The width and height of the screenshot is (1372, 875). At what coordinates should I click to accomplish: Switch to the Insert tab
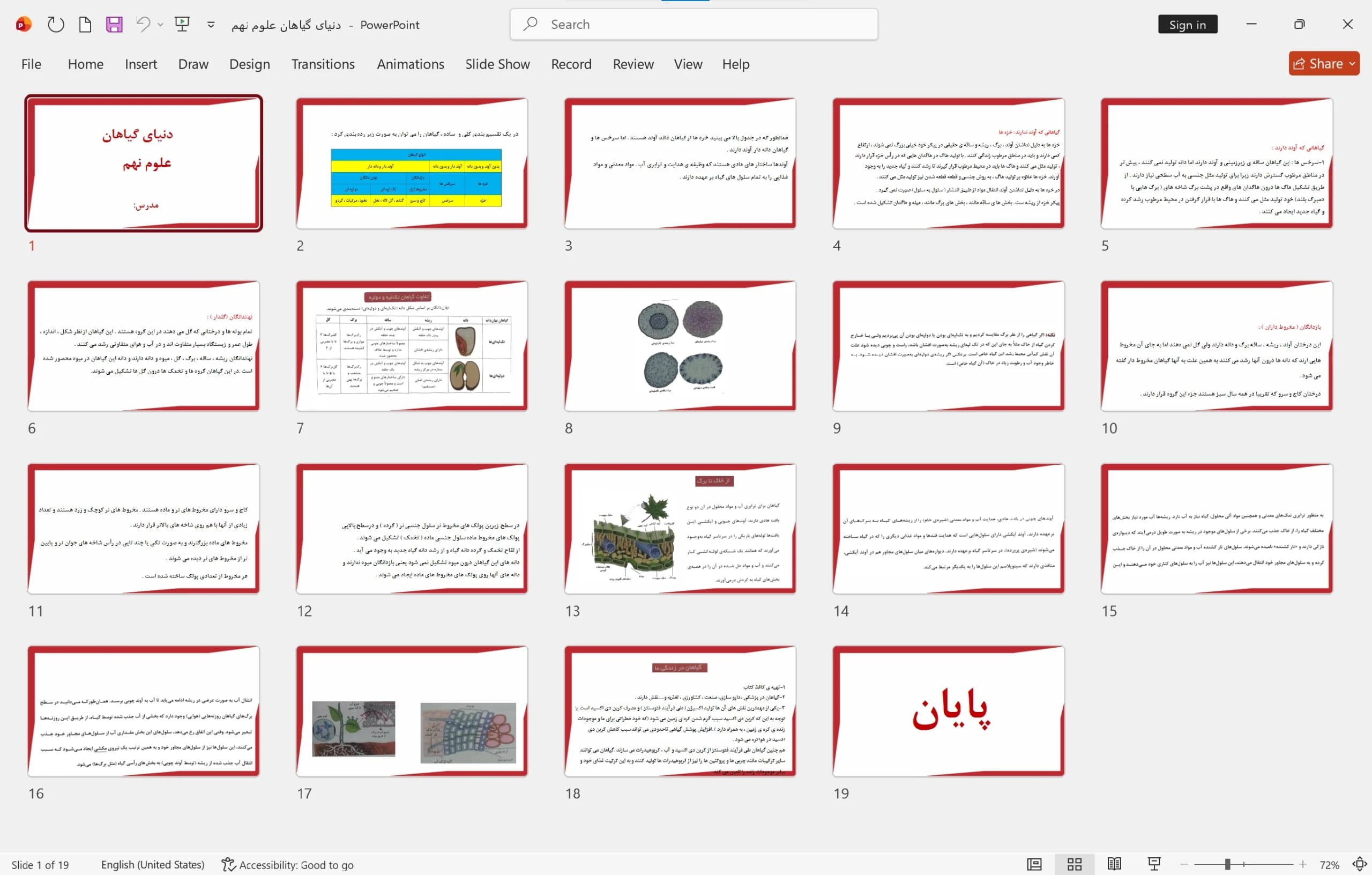pos(141,64)
